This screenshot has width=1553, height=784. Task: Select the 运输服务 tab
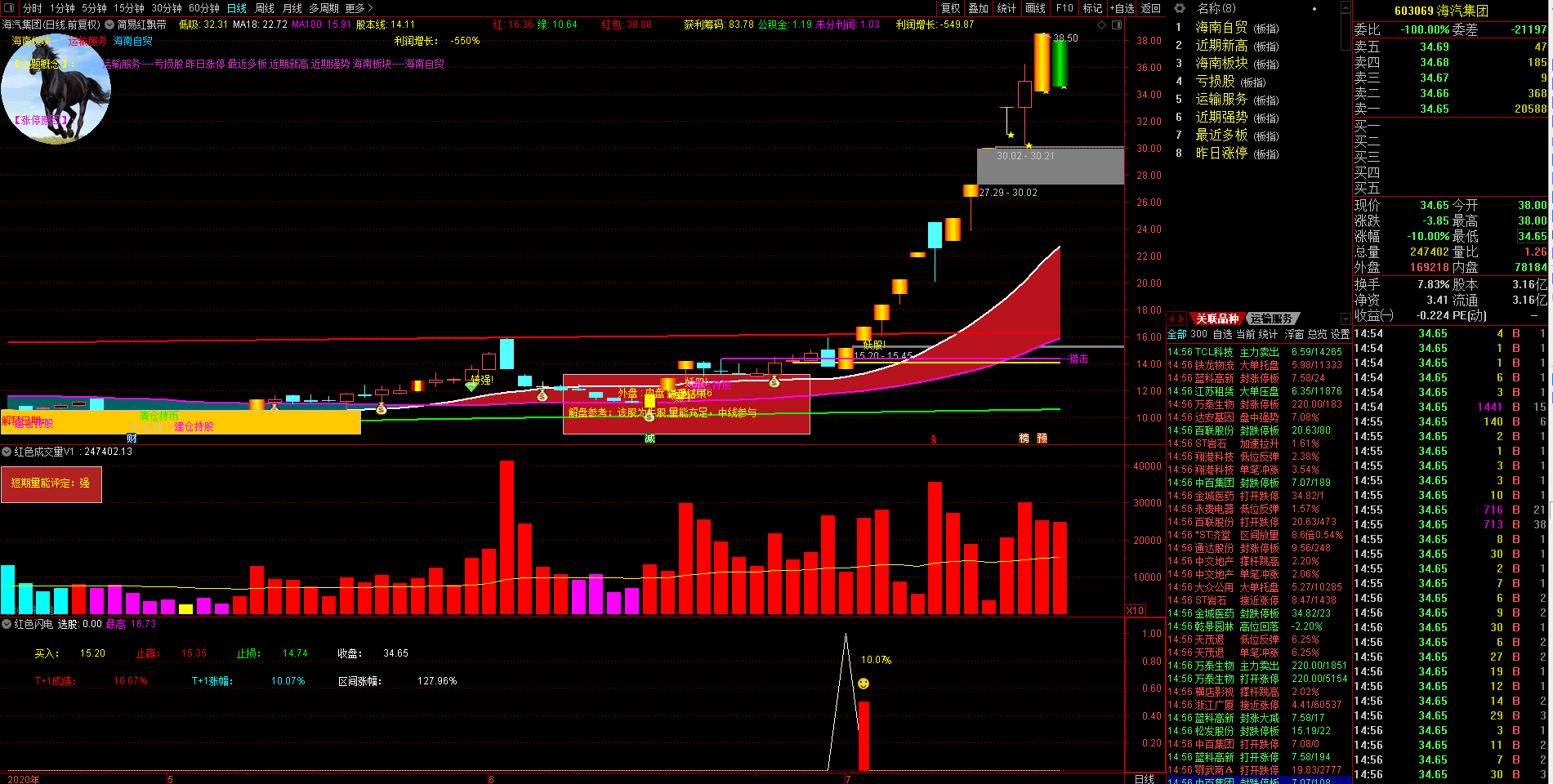coord(1271,318)
